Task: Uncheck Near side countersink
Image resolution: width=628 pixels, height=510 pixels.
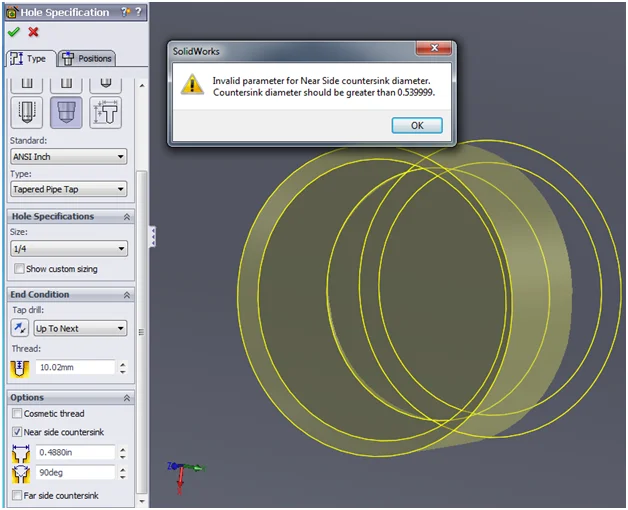Action: point(17,432)
